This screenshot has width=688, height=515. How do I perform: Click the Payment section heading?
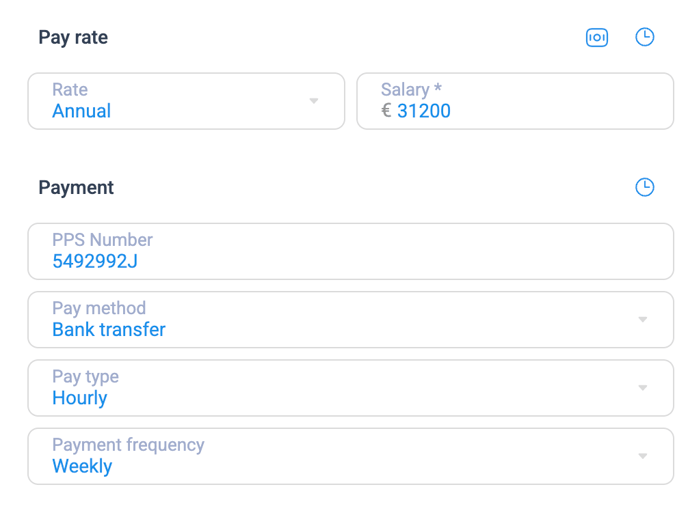(76, 188)
